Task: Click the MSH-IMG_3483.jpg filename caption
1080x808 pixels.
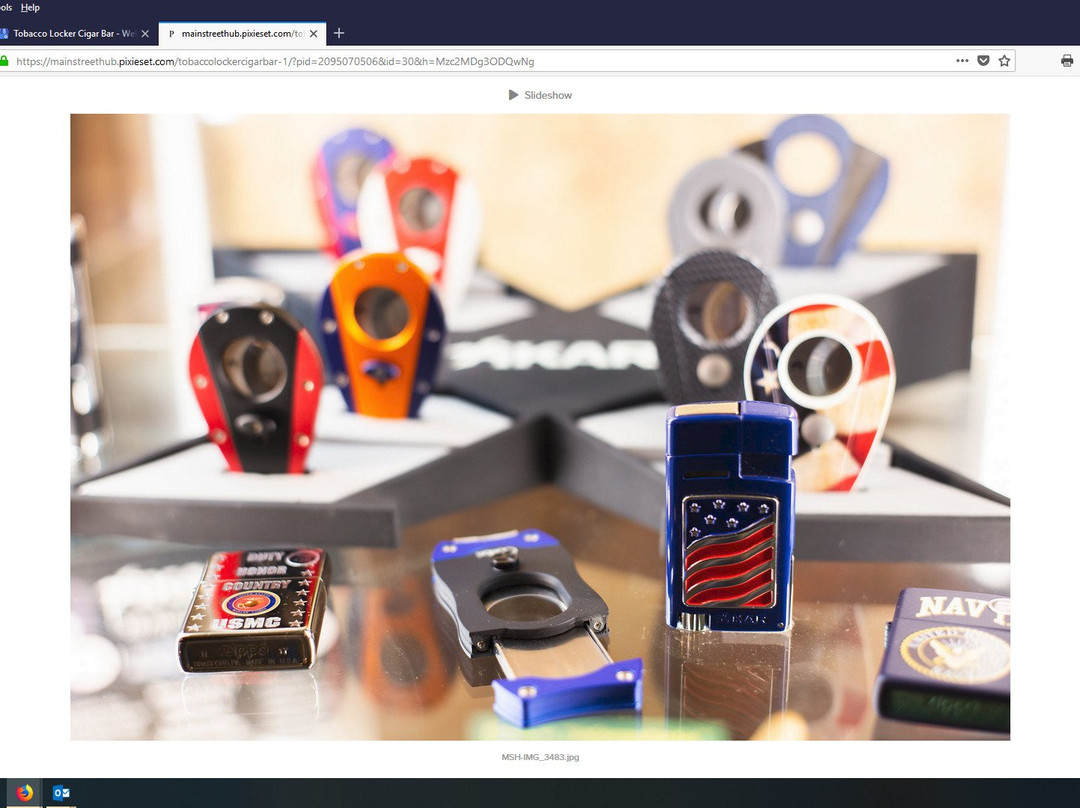Action: (540, 757)
